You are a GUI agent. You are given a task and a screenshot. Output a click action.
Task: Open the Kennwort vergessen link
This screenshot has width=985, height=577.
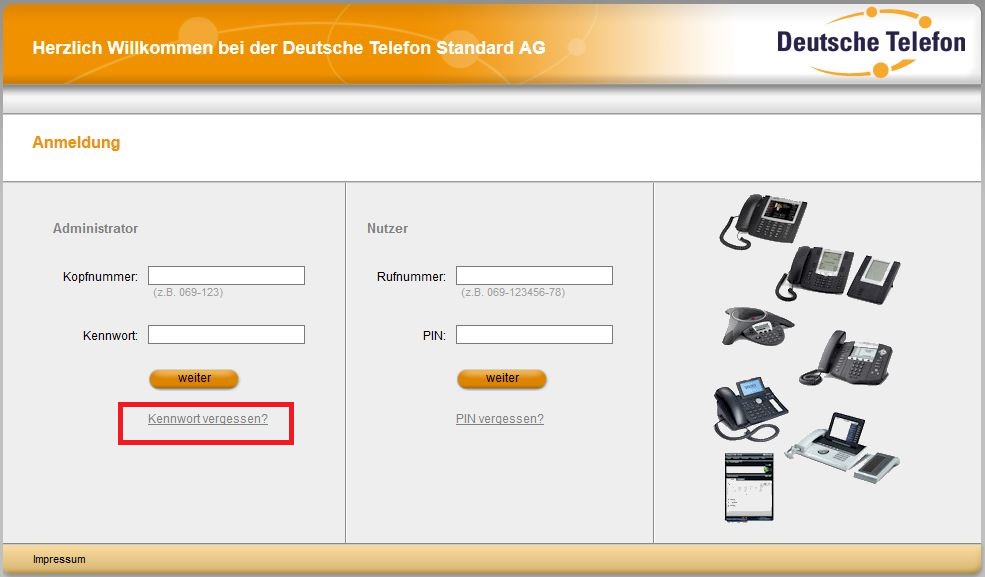click(208, 419)
